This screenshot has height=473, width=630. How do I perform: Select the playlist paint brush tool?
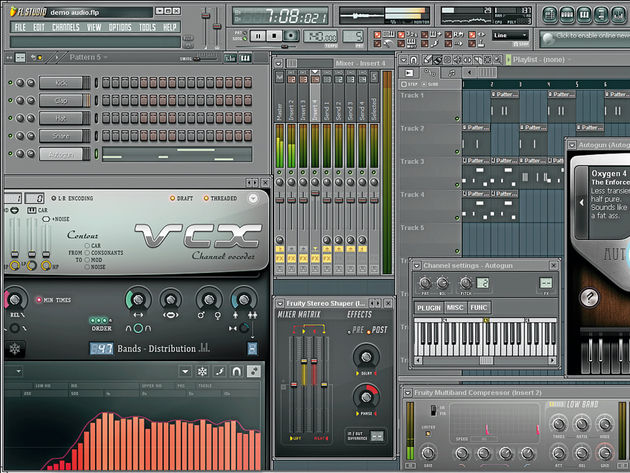[438, 60]
